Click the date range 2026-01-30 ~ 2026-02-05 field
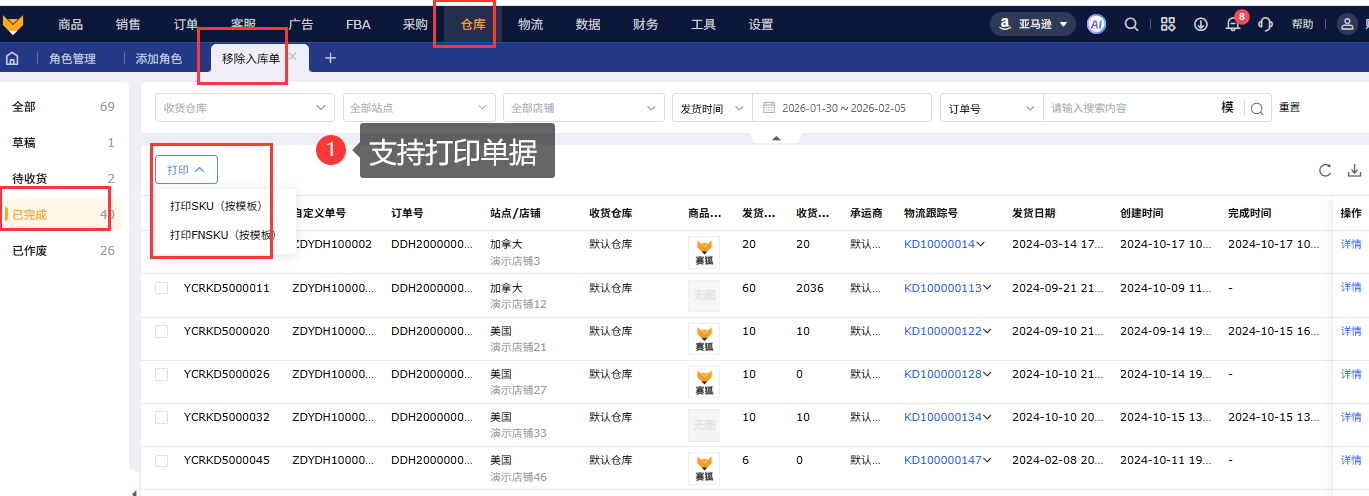 point(844,108)
